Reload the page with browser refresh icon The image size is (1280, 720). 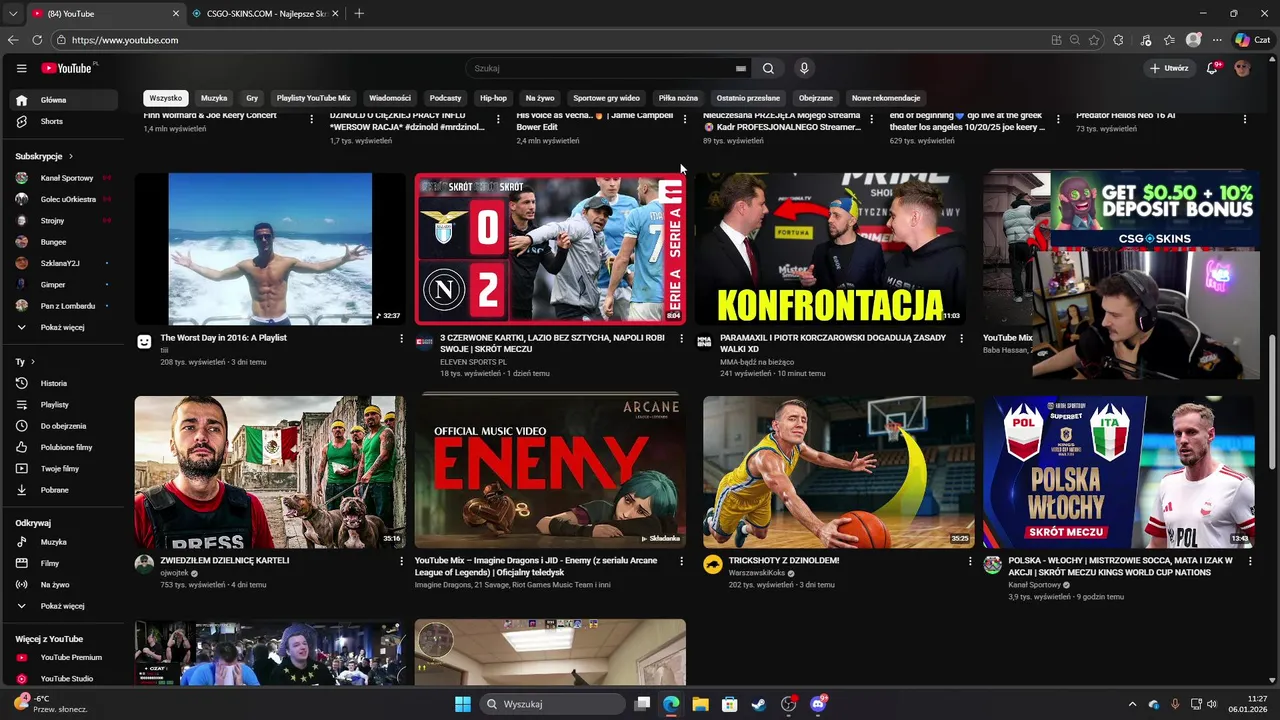[x=37, y=40]
